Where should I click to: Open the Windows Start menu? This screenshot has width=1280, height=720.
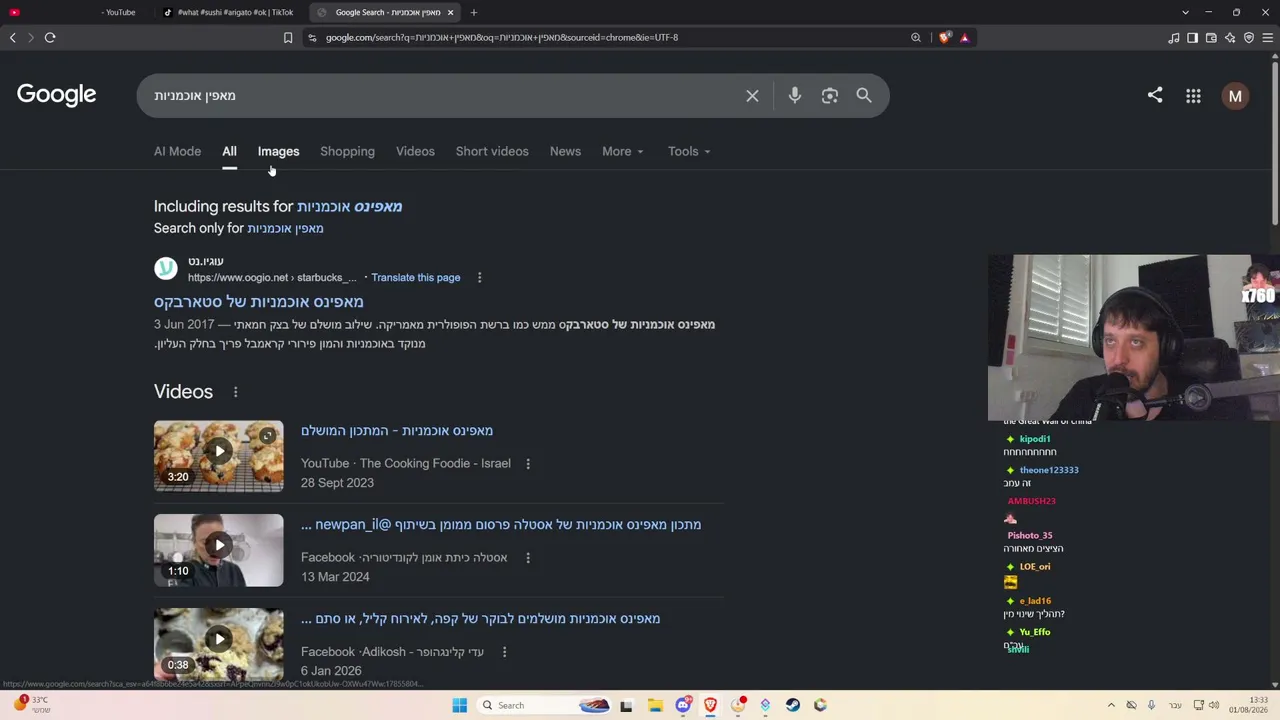(459, 705)
